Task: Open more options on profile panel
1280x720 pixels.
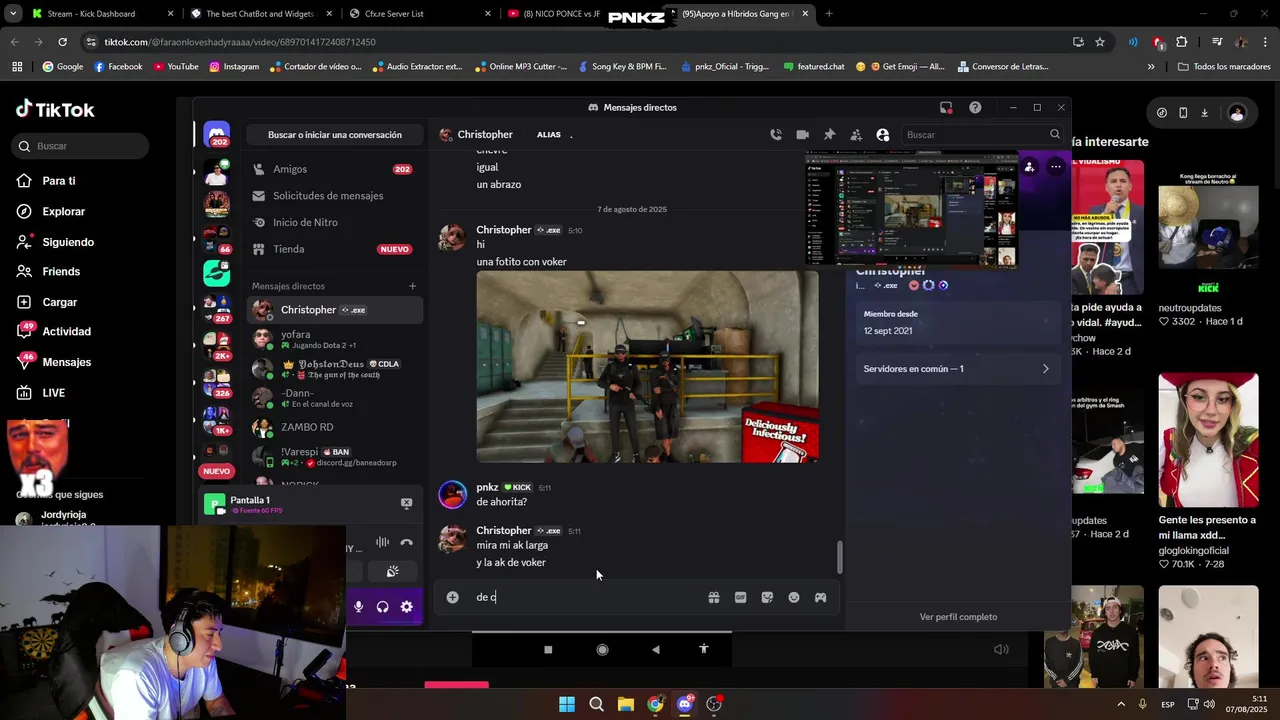Action: tap(1055, 167)
